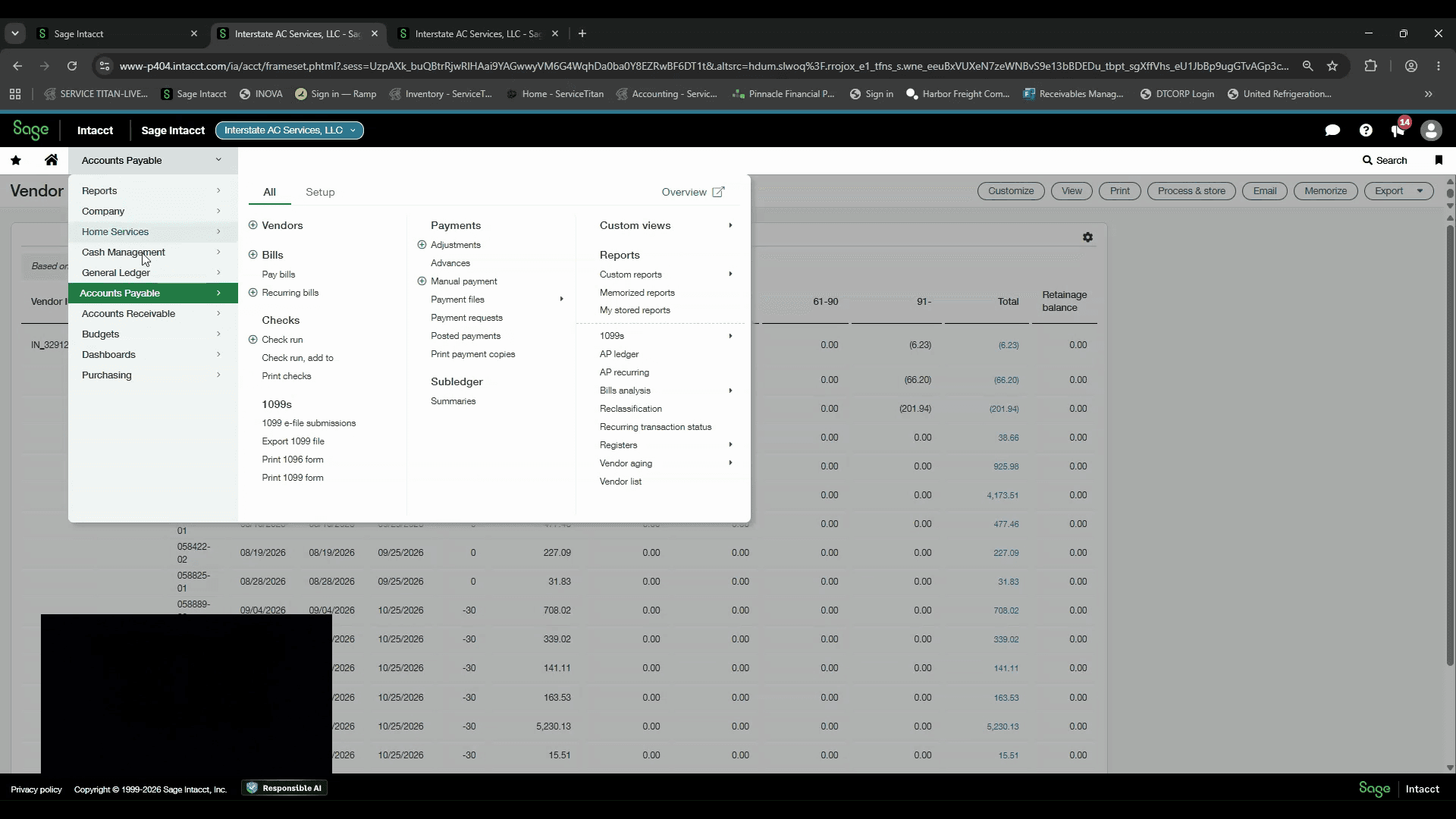
Task: Open the General Ledger menu
Action: 153,273
